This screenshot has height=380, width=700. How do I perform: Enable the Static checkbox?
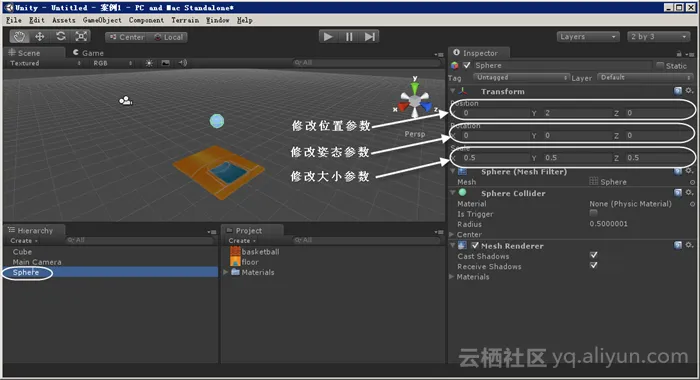click(x=660, y=65)
